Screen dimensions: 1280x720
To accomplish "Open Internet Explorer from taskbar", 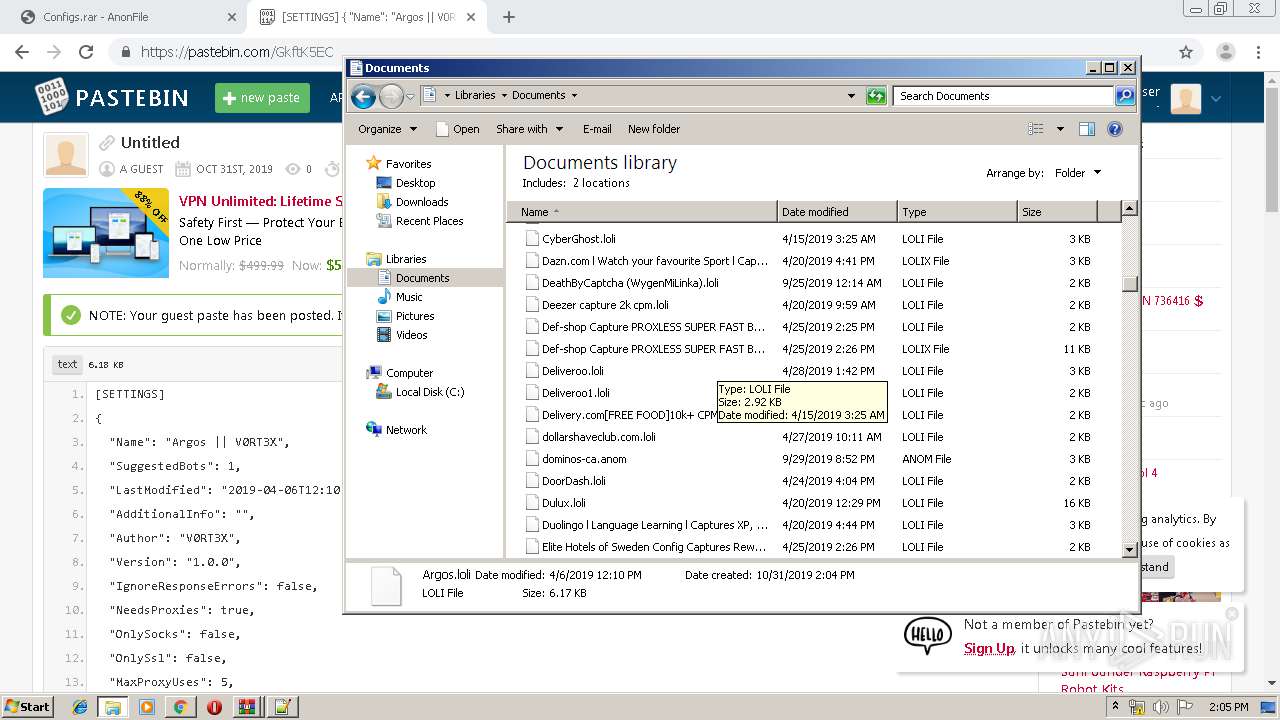I will coord(79,706).
